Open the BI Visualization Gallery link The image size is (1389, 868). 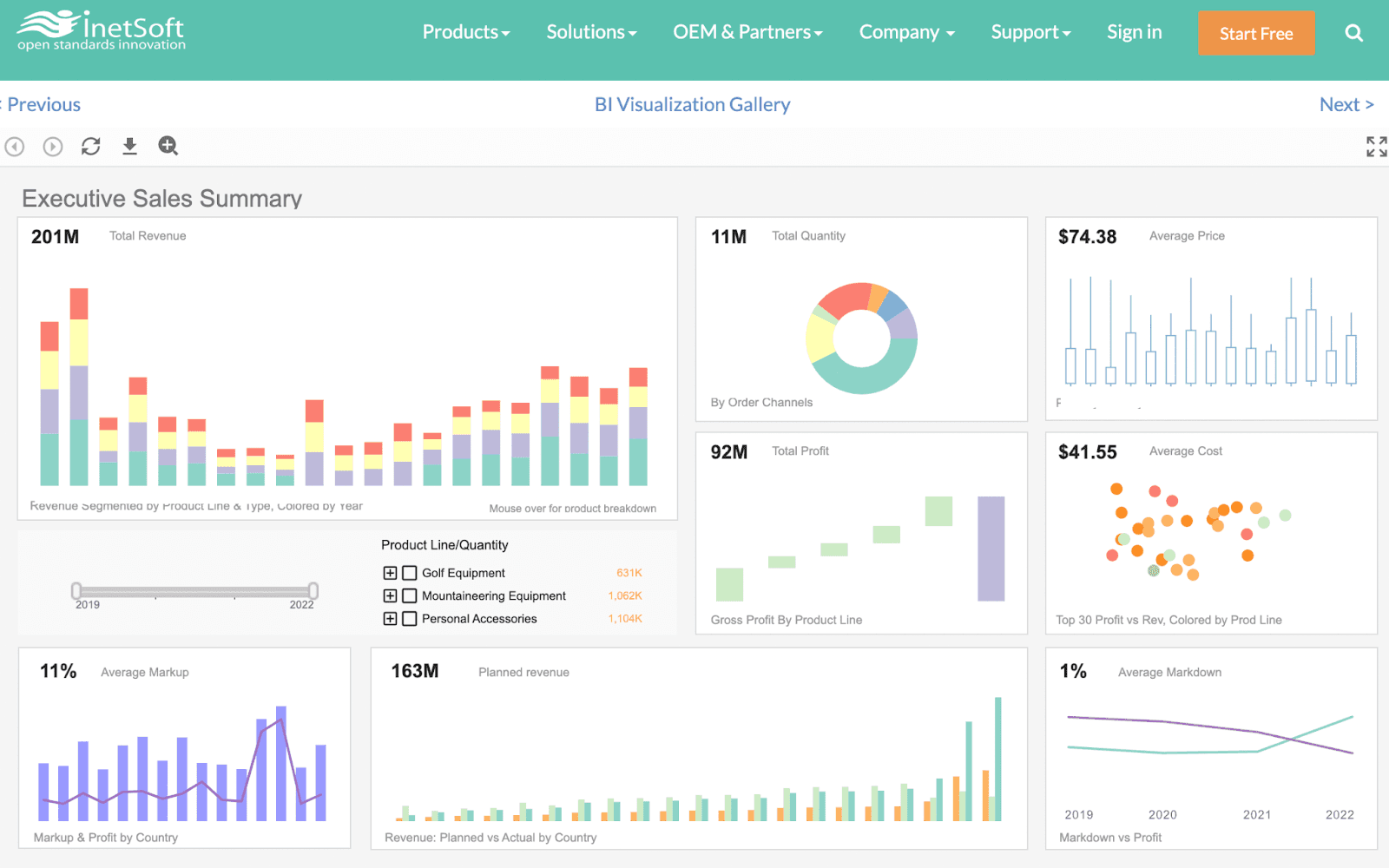point(692,104)
